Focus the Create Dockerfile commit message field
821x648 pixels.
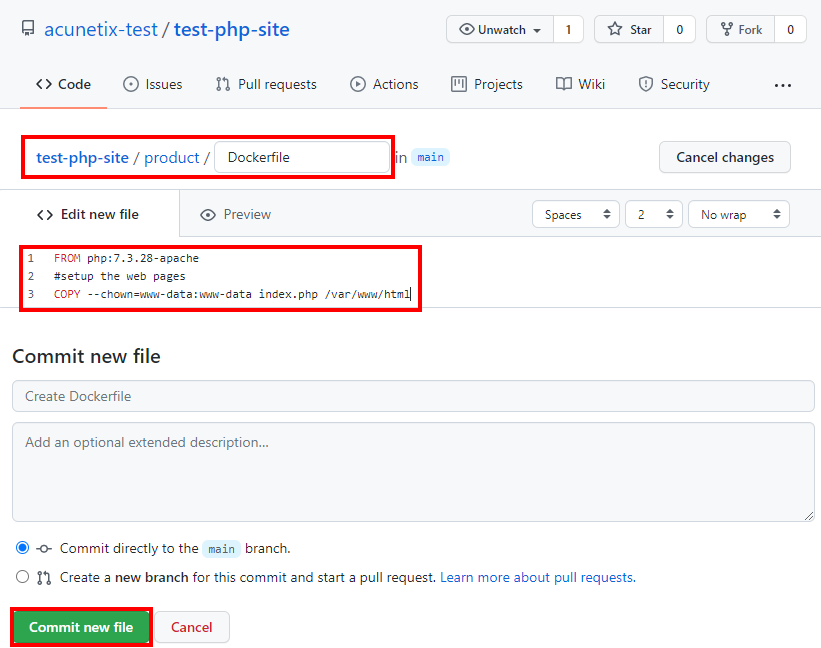click(413, 396)
